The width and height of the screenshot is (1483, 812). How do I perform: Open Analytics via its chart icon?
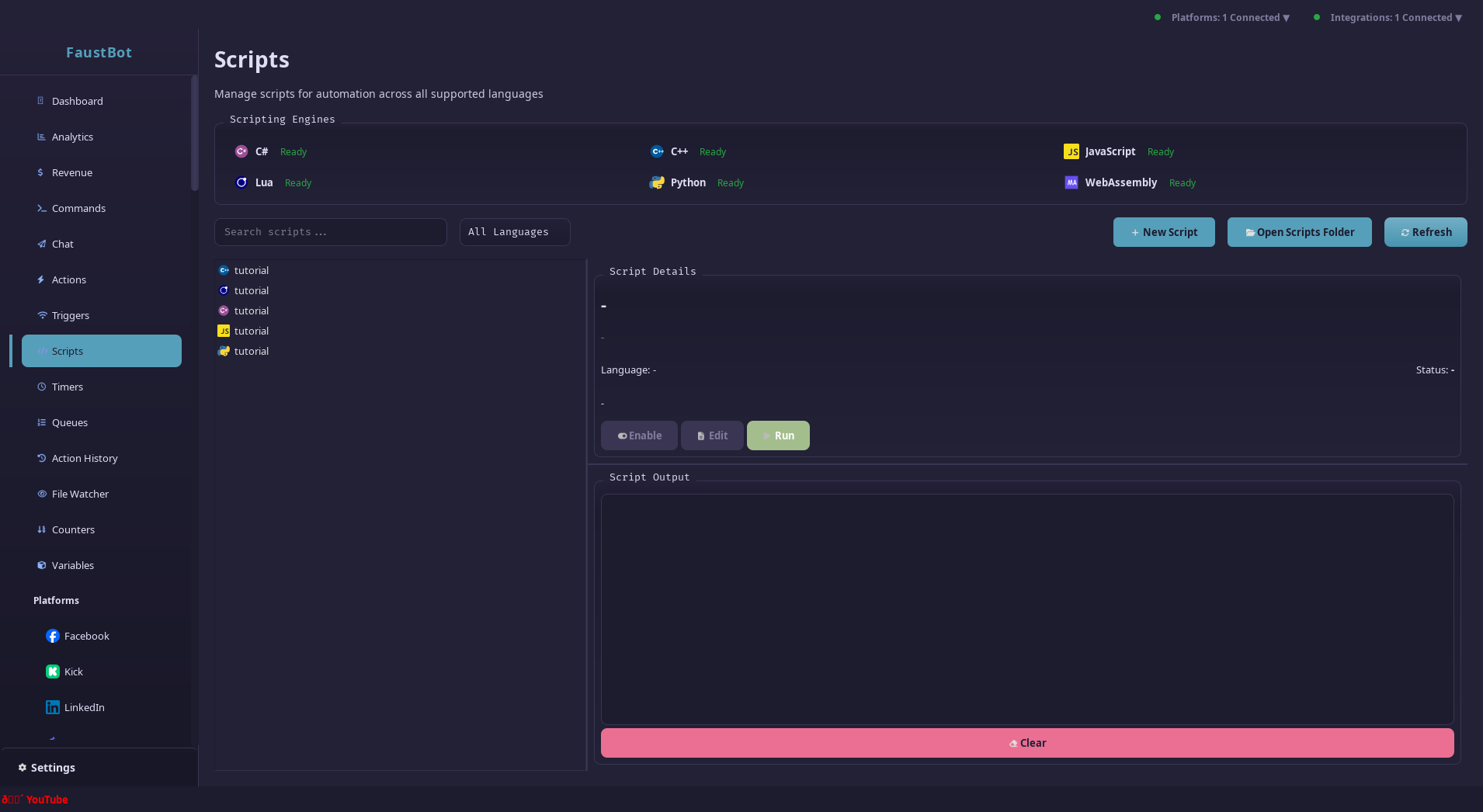[x=41, y=137]
